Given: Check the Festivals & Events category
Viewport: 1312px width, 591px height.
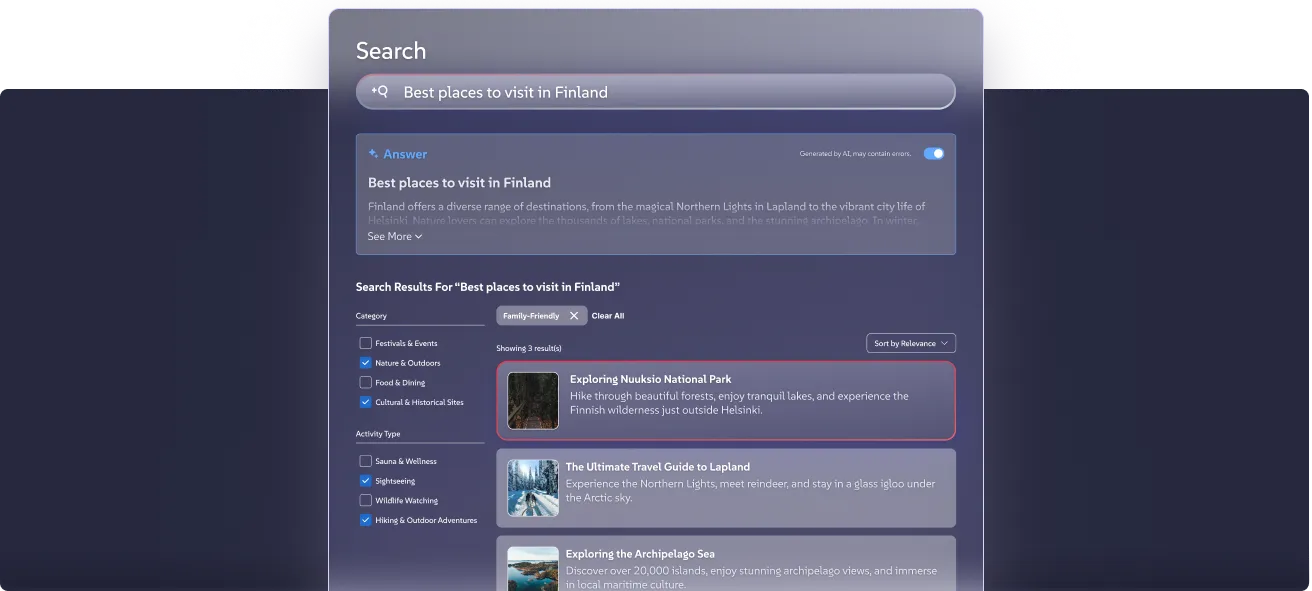Looking at the screenshot, I should [x=366, y=343].
